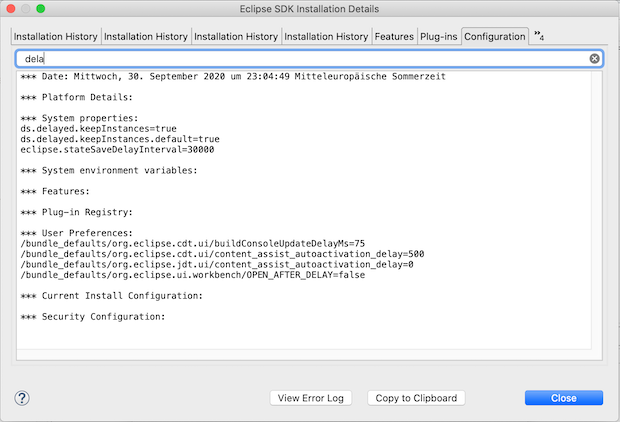
Task: Click the buildConsoleUpdateDelayMs=75 line
Action: click(x=193, y=244)
